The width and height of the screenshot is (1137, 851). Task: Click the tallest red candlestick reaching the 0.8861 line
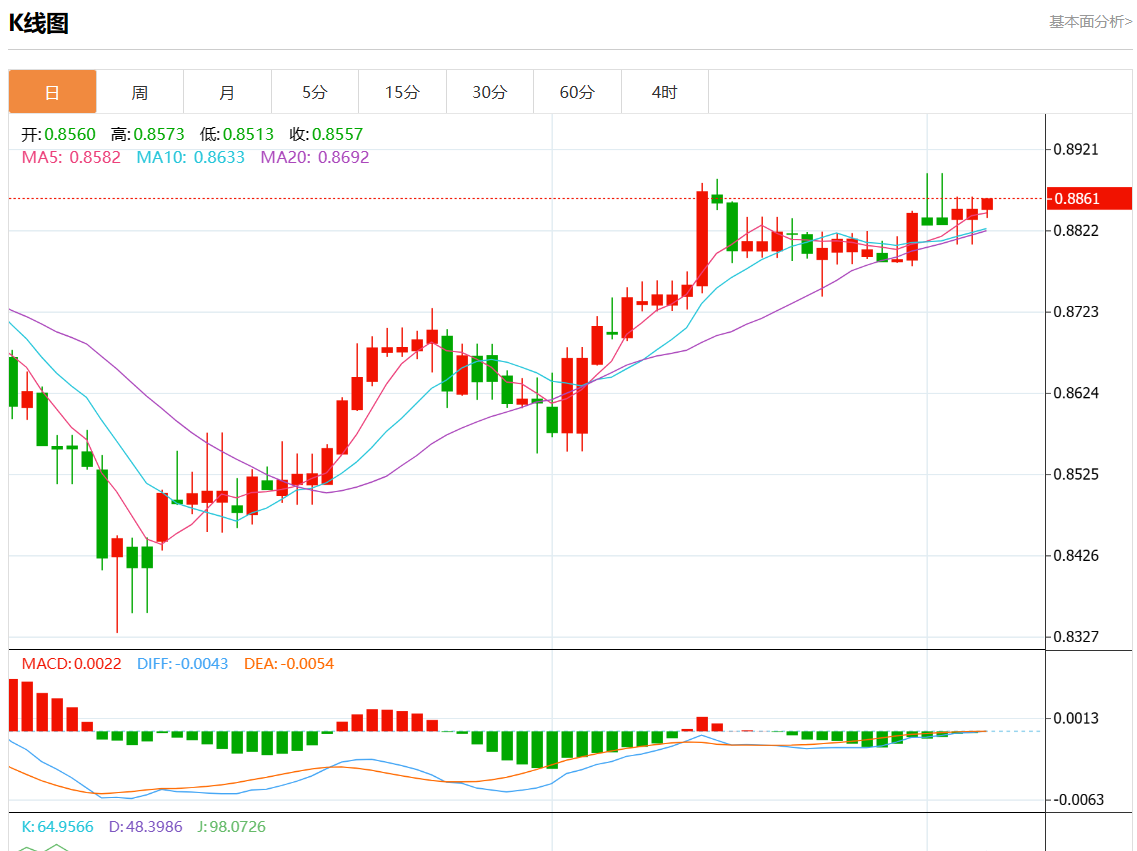(702, 238)
